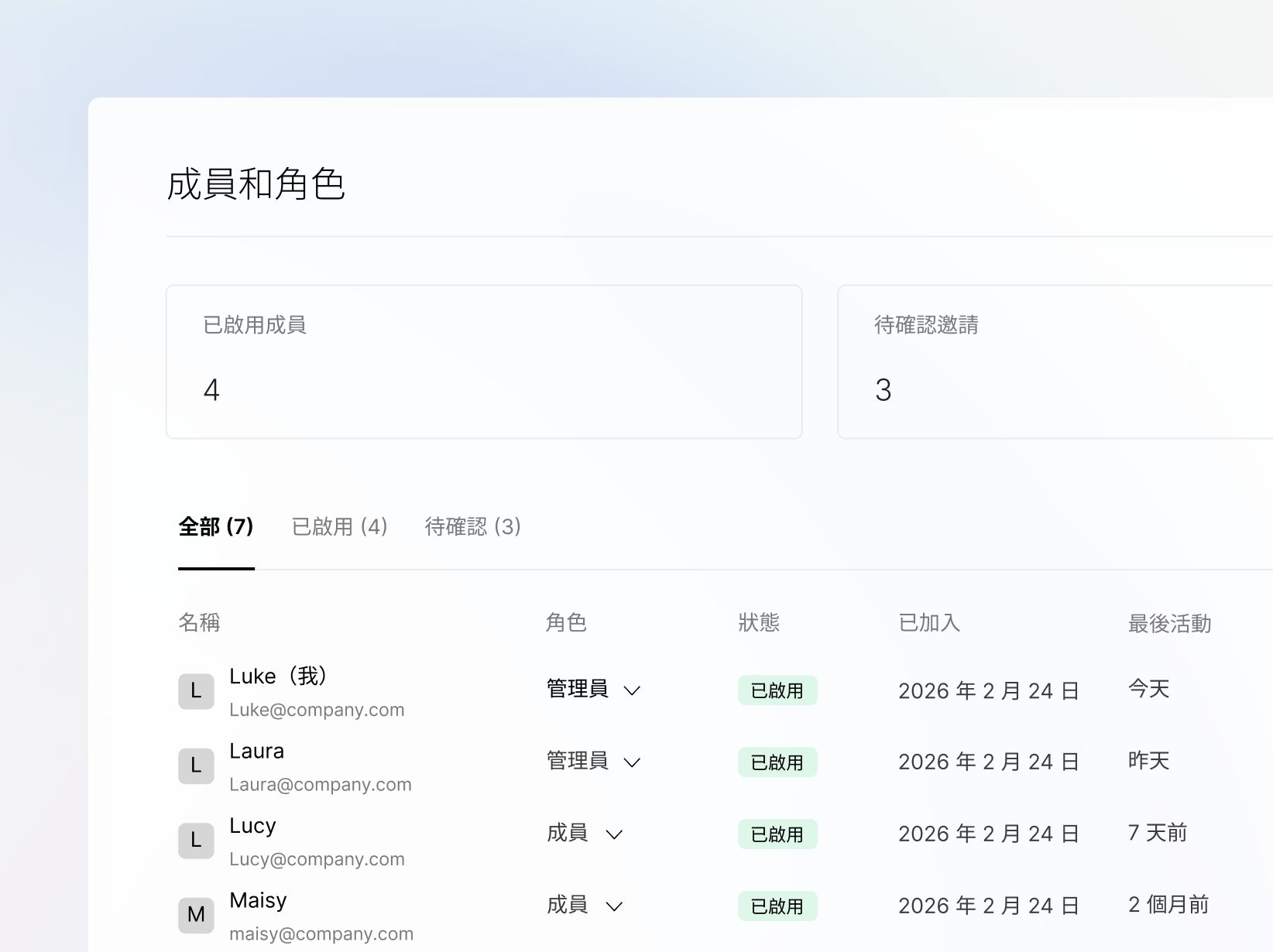
Task: Click the 已啟用成員 summary card
Action: tap(484, 361)
